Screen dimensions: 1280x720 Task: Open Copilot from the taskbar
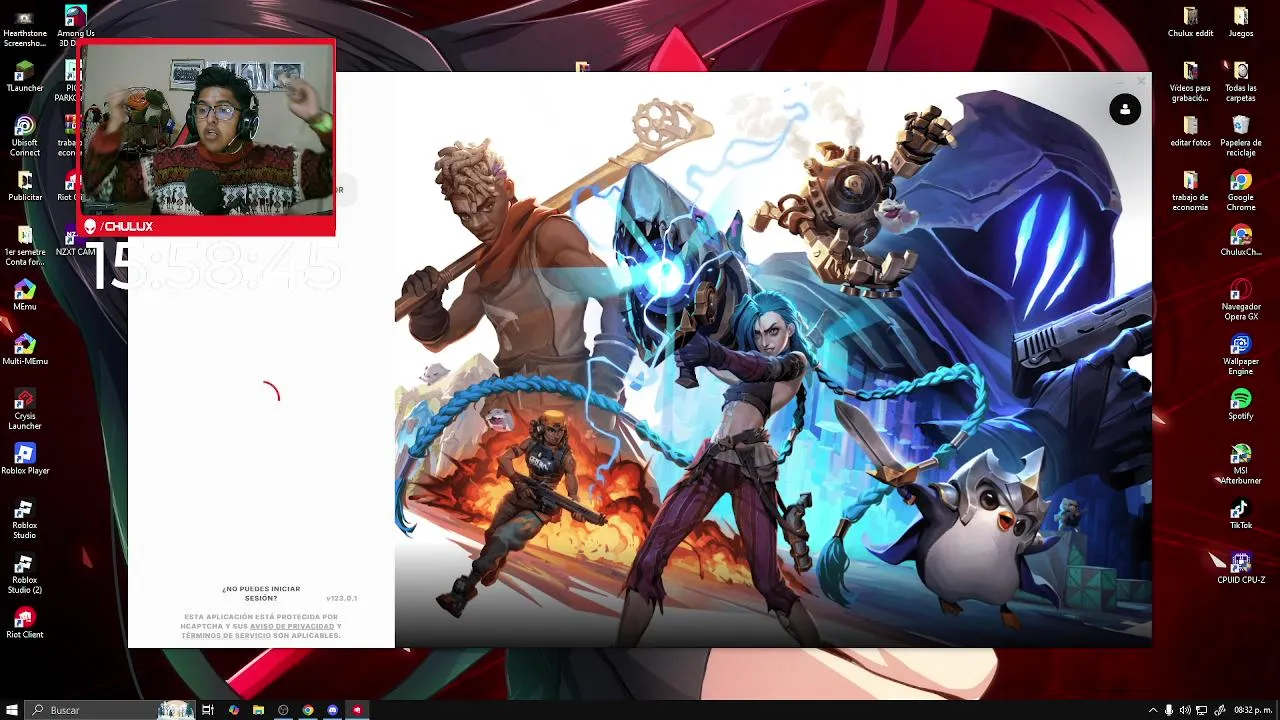tap(234, 710)
